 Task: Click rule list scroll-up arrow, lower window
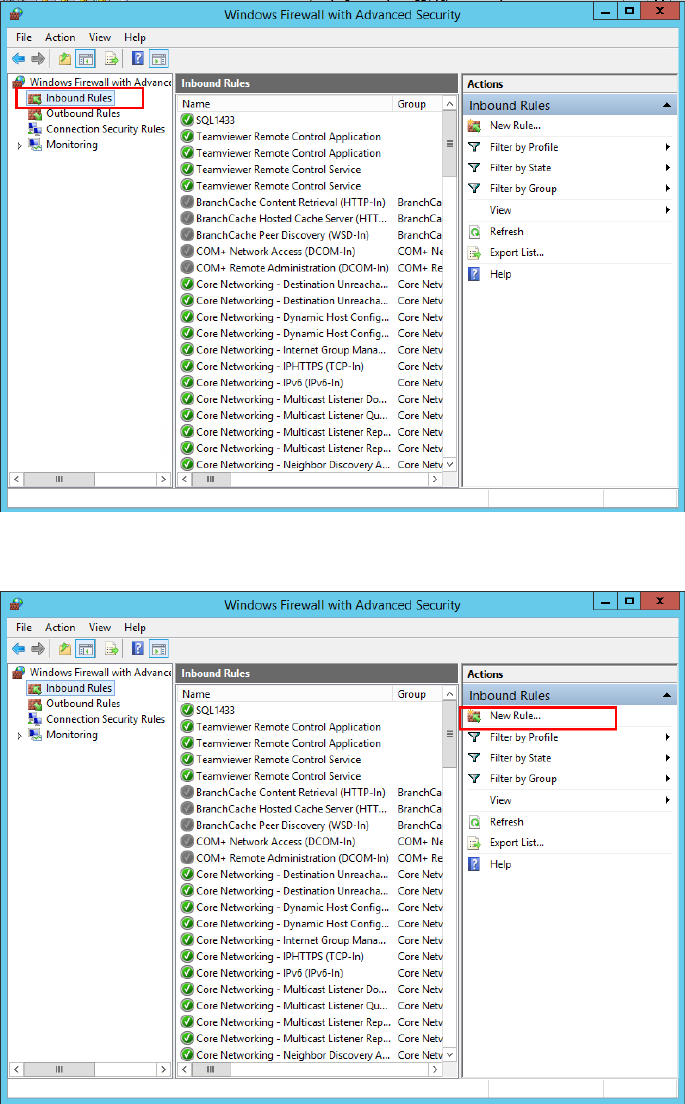[x=450, y=694]
